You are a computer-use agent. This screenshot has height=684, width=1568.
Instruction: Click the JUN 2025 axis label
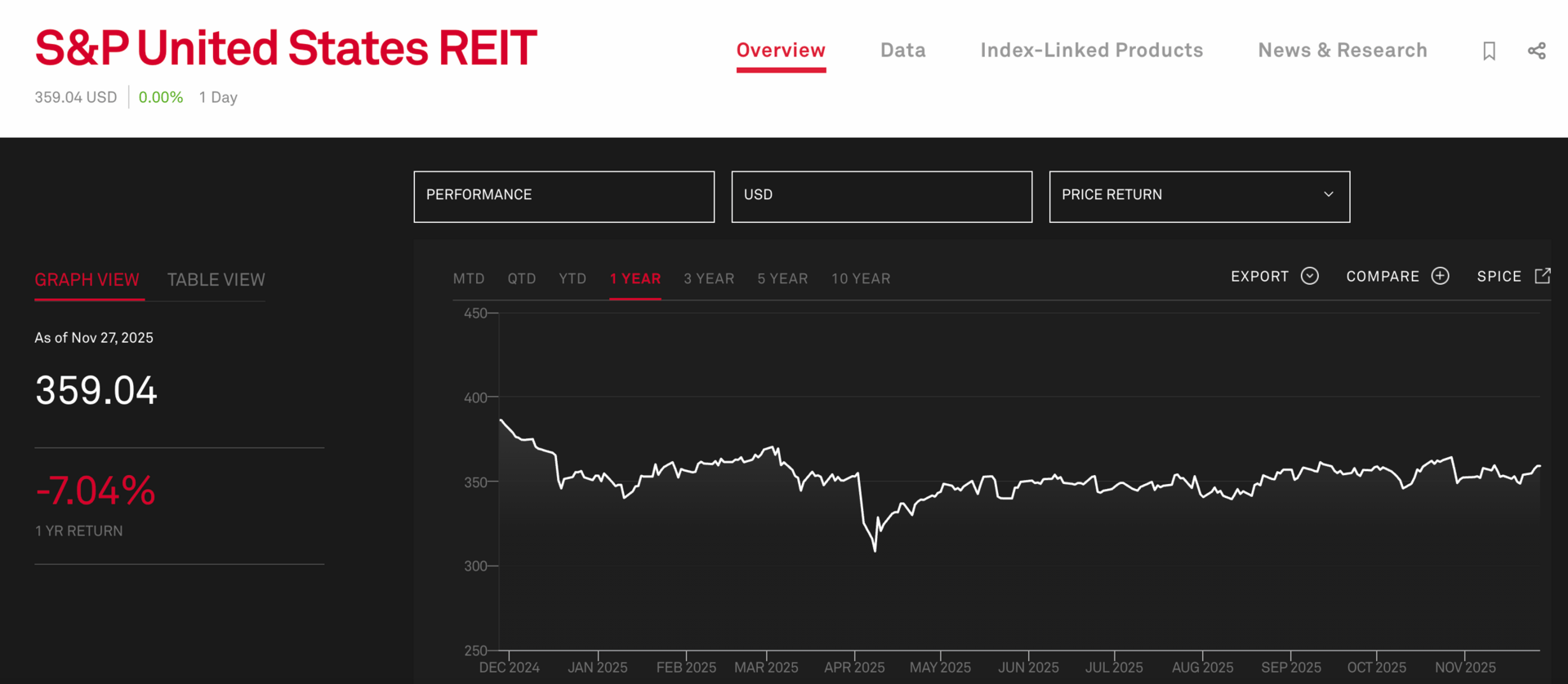1028,668
